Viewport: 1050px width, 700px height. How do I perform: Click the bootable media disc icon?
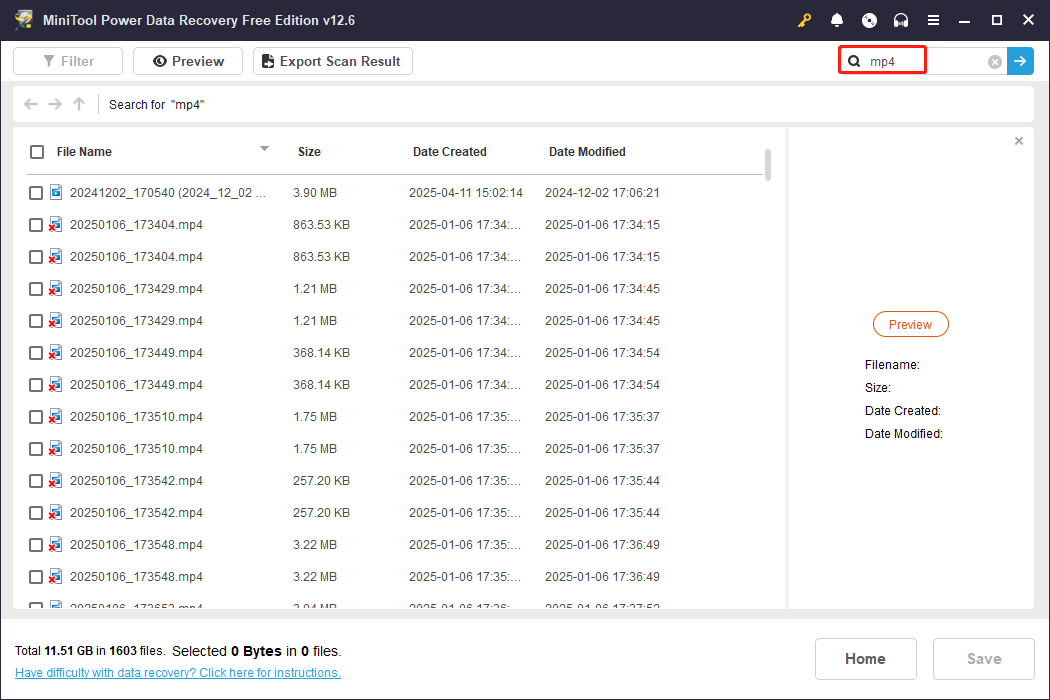pyautogui.click(x=869, y=19)
